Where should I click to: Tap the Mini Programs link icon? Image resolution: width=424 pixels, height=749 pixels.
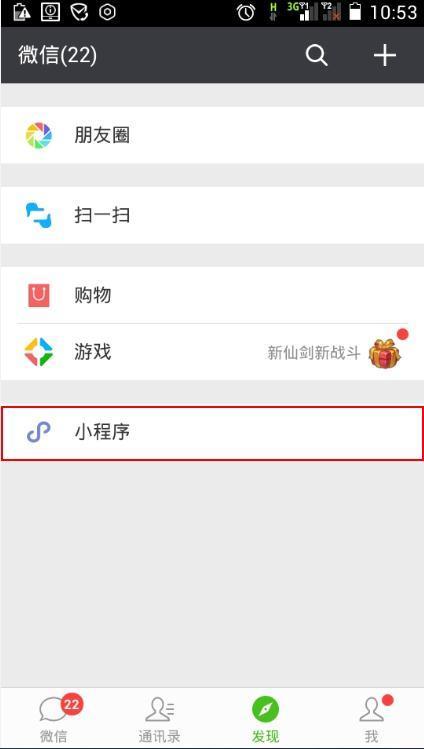tap(39, 433)
